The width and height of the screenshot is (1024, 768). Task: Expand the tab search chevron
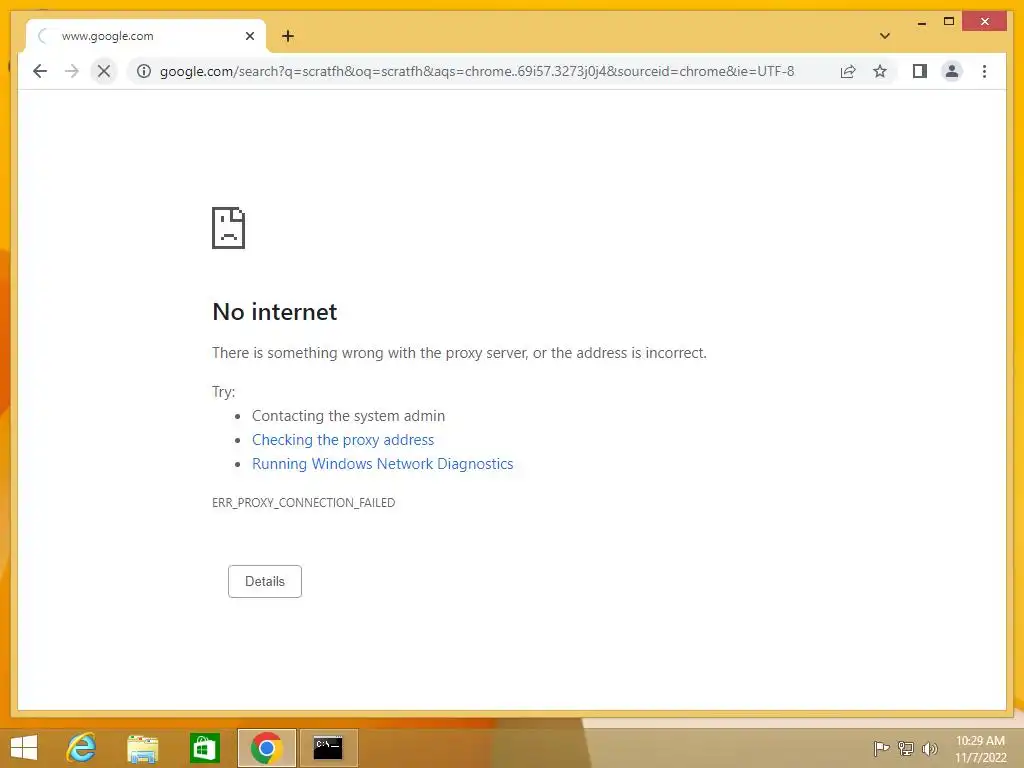[x=885, y=36]
